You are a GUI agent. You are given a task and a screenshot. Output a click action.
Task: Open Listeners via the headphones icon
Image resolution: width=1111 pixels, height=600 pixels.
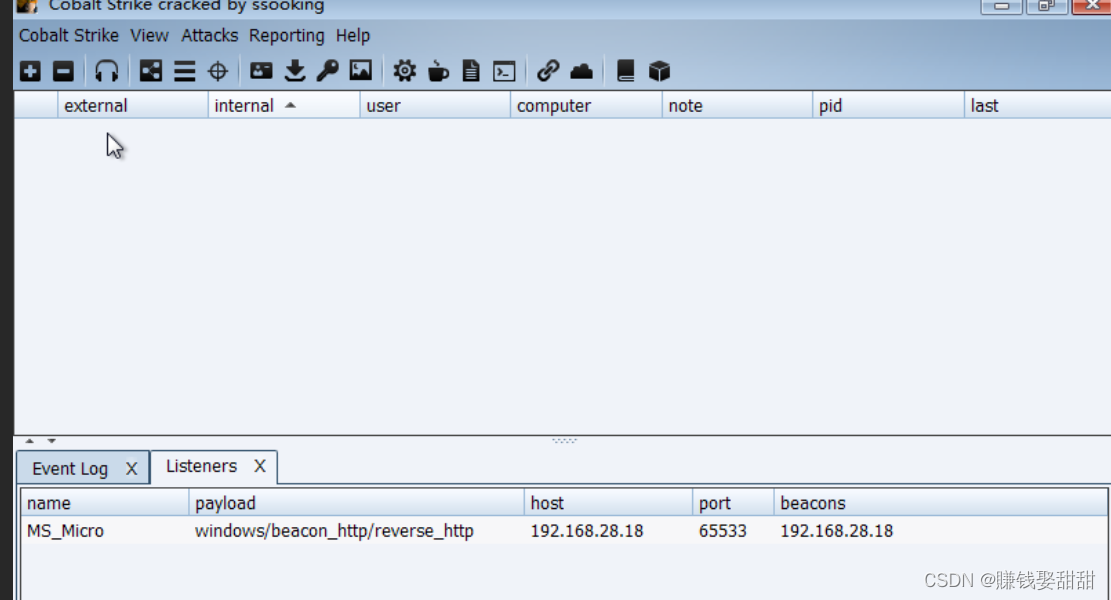(106, 71)
